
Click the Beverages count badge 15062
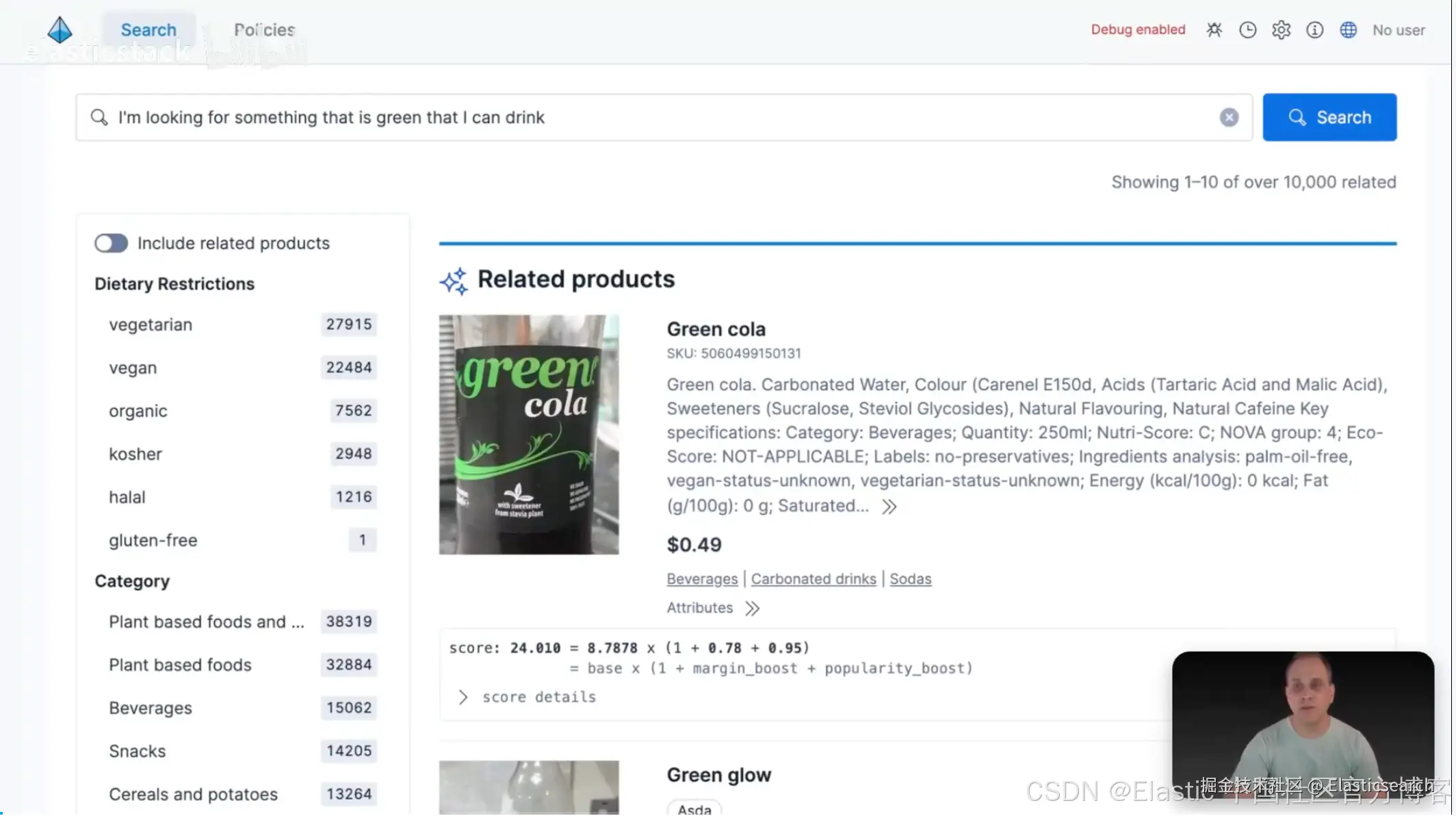coord(349,708)
